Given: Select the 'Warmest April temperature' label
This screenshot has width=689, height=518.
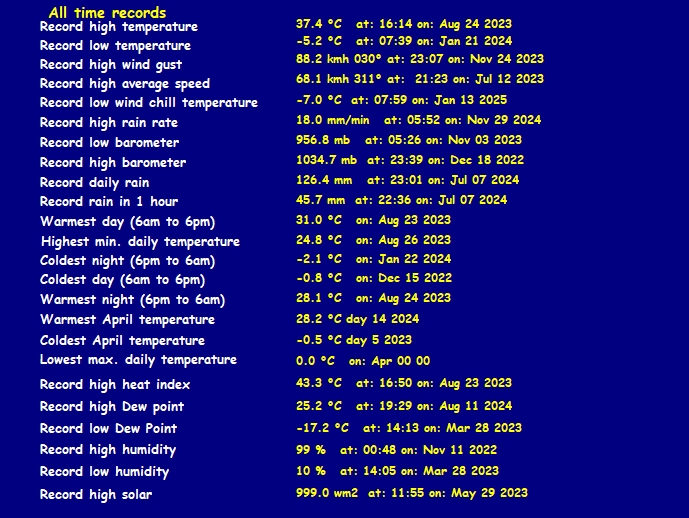Looking at the screenshot, I should [x=127, y=320].
